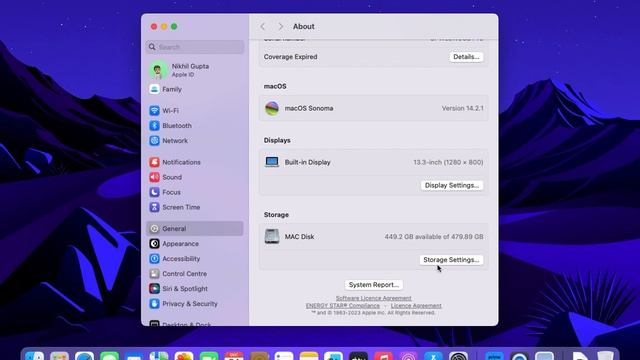Viewport: 640px width, 360px height.
Task: Open Safari from the Dock
Action: tap(84, 356)
